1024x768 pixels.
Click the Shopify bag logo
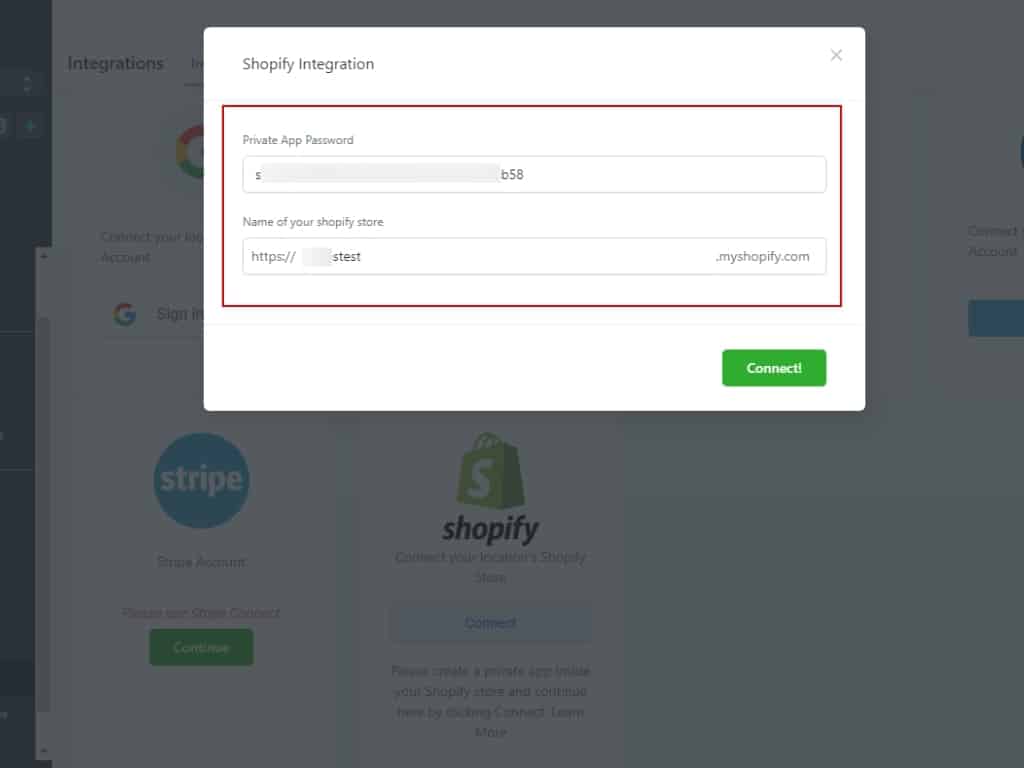[490, 471]
